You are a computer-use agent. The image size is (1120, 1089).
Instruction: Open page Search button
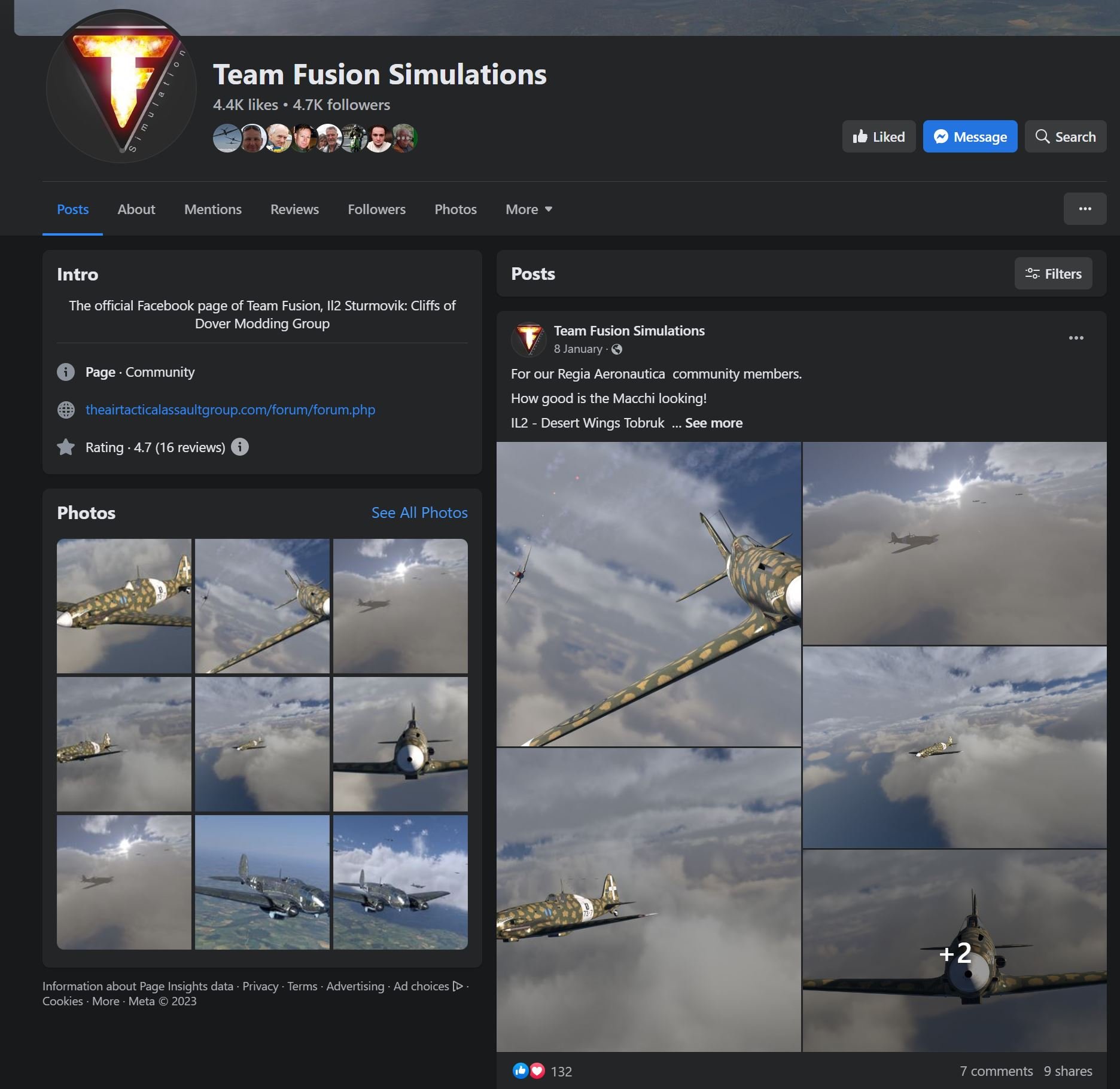pyautogui.click(x=1066, y=137)
